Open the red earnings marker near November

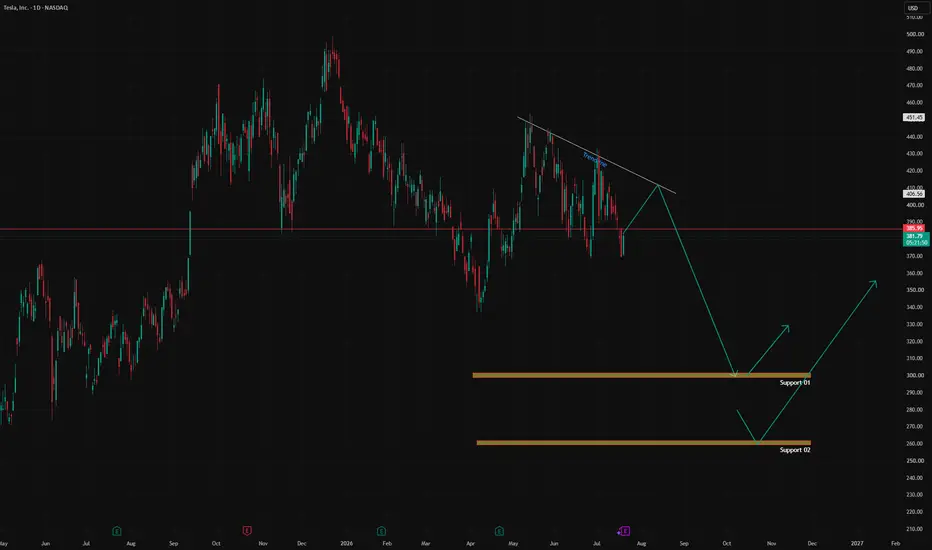247,530
